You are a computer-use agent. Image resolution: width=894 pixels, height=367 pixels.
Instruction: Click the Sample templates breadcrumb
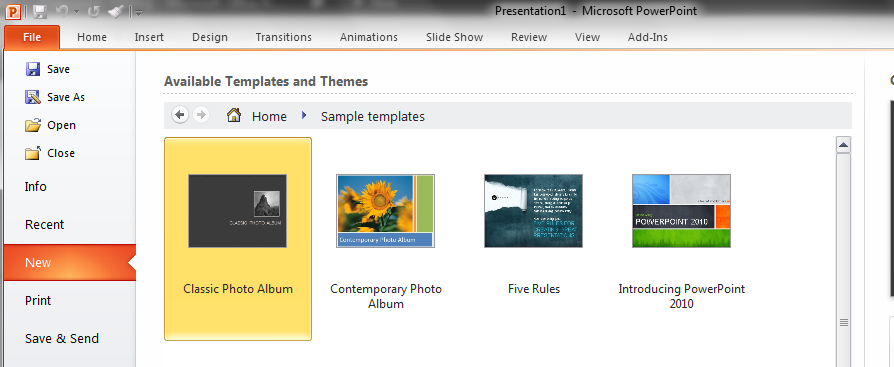(373, 116)
